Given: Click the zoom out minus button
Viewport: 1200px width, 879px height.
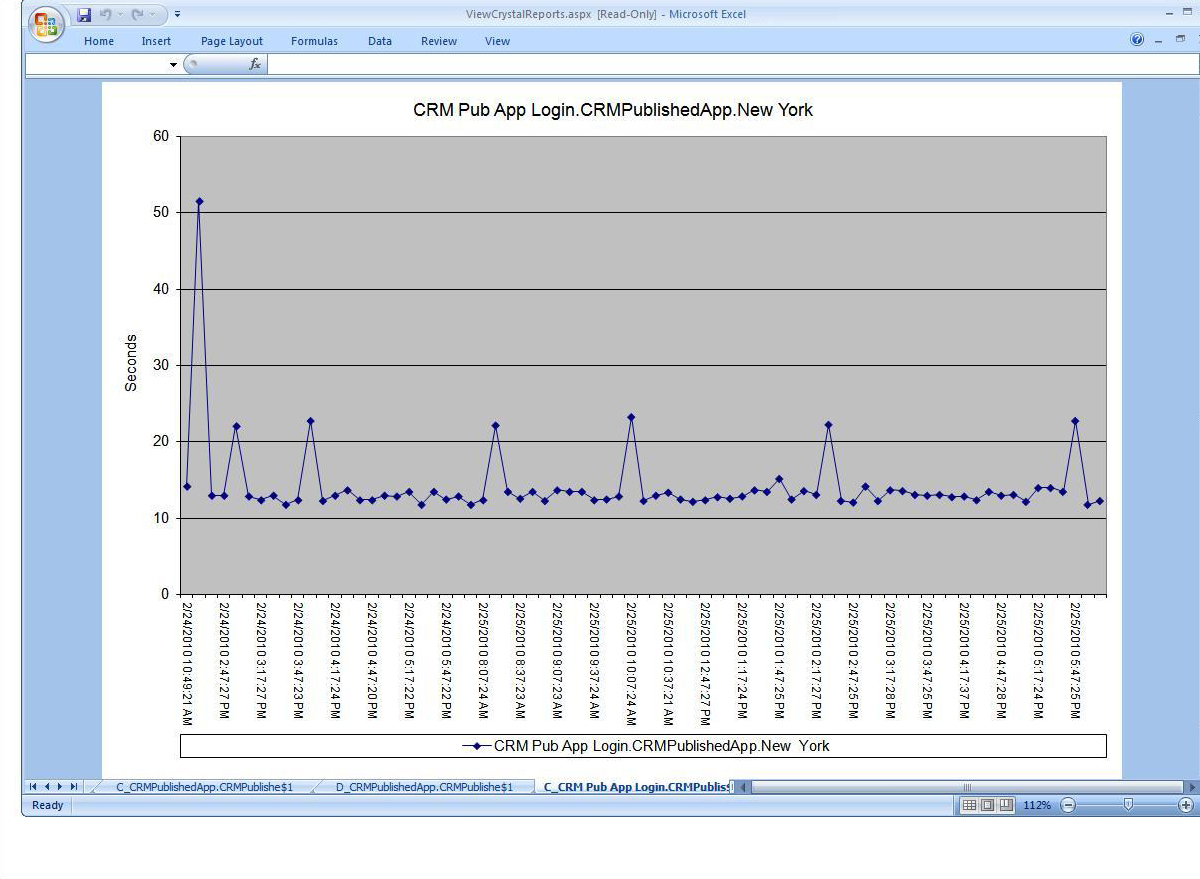Looking at the screenshot, I should [x=1067, y=805].
